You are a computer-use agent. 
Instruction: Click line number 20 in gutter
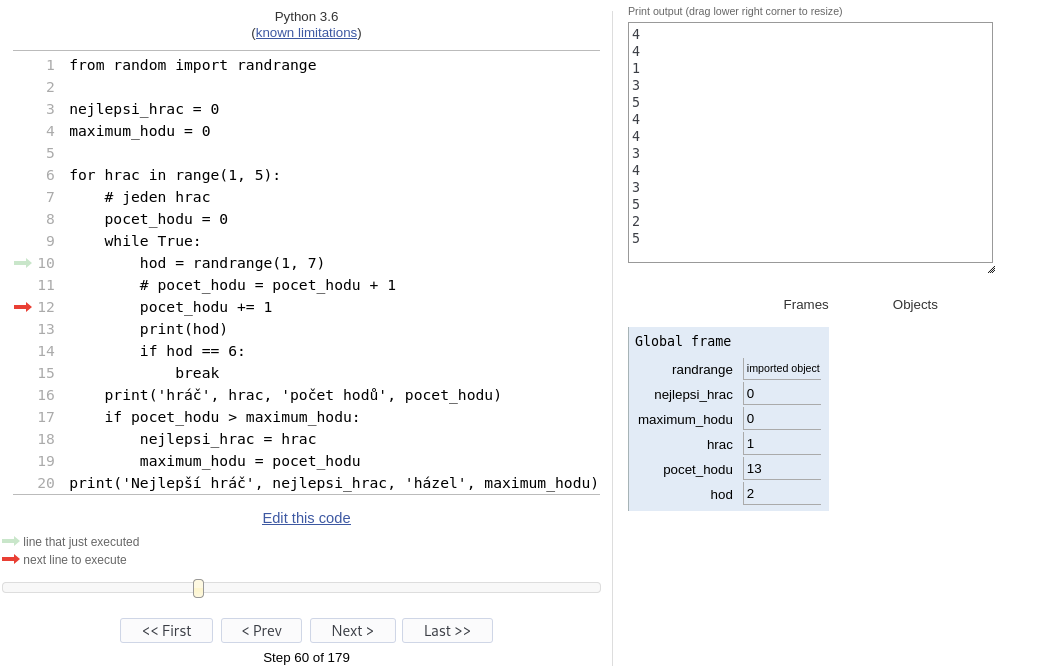click(x=46, y=483)
